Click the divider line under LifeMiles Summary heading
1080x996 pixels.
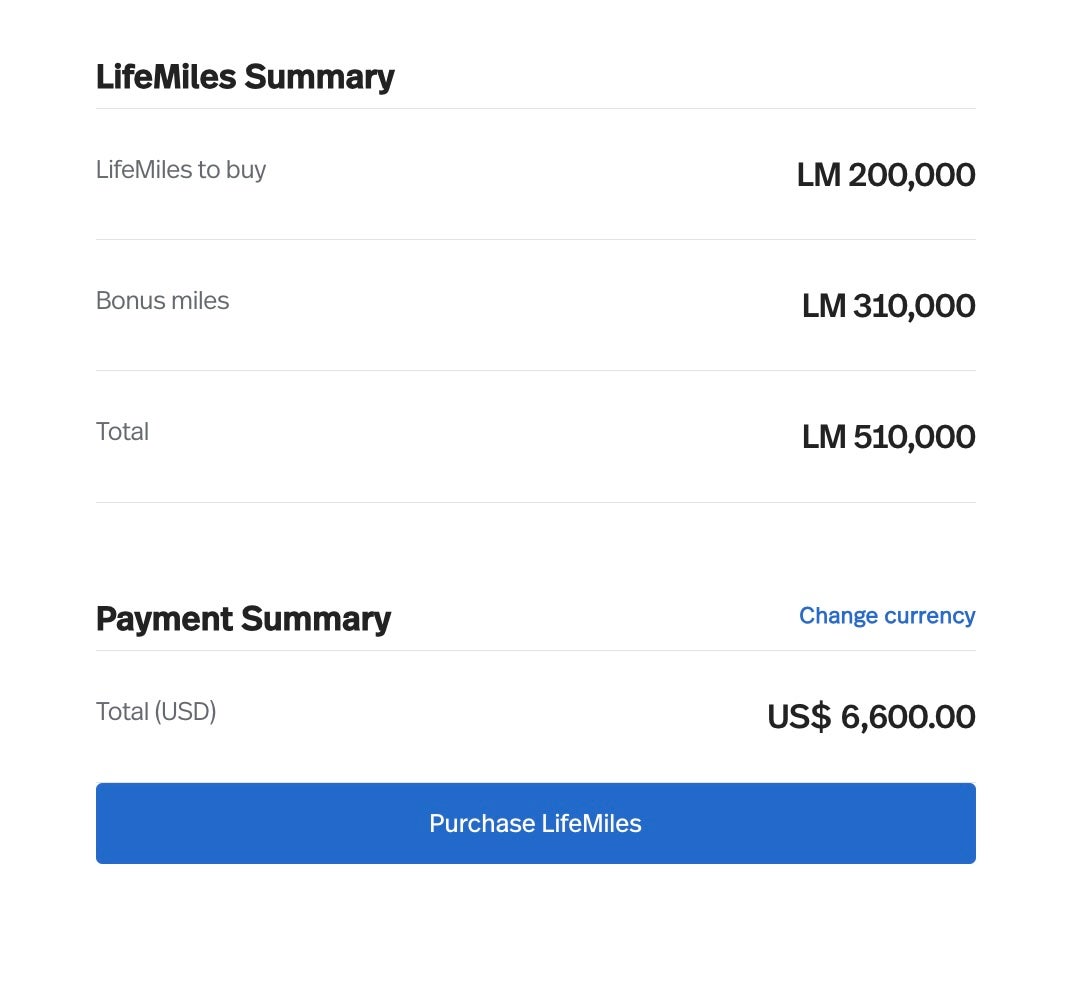(535, 108)
